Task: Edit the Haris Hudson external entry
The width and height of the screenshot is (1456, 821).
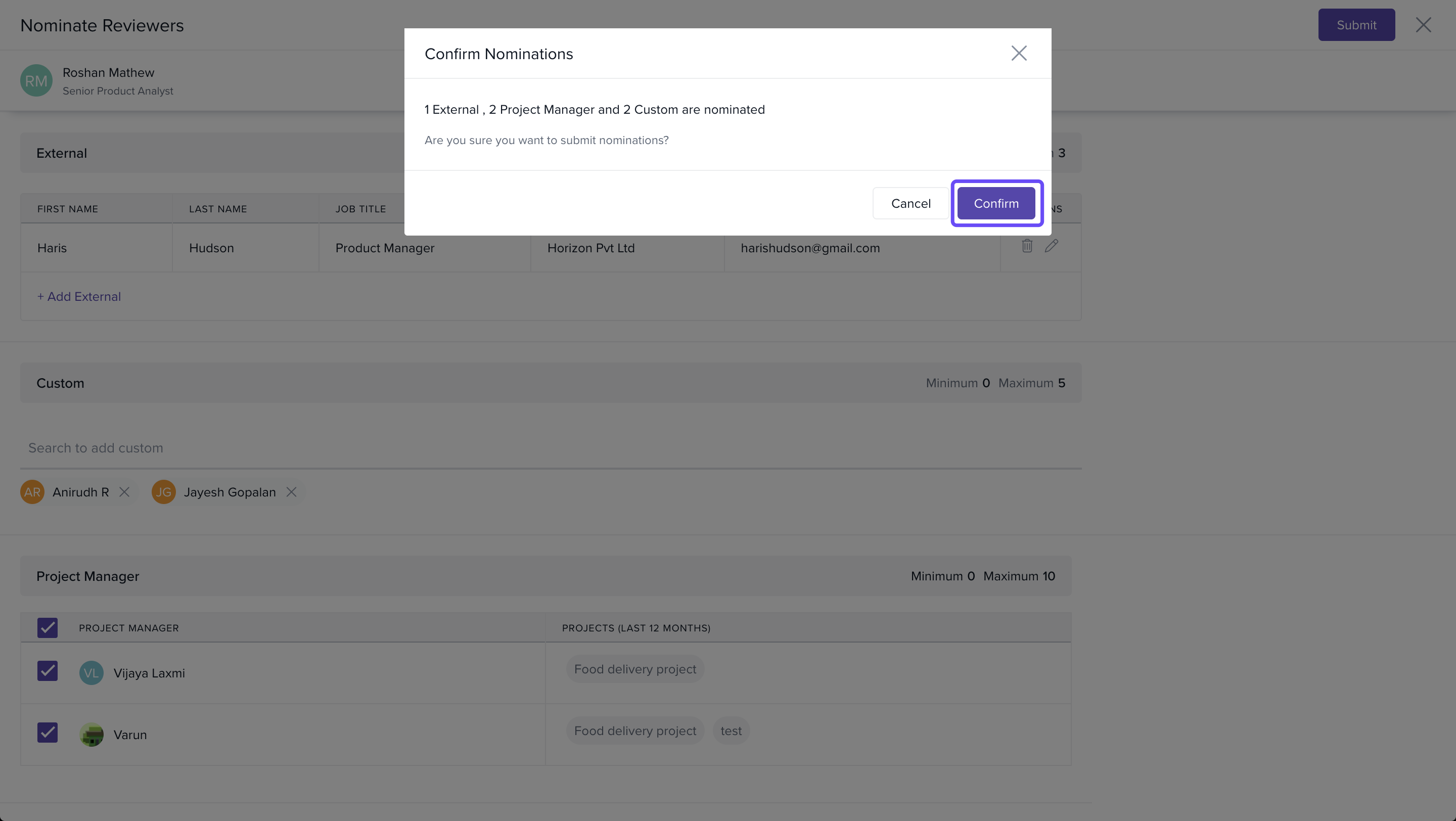Action: (1052, 246)
